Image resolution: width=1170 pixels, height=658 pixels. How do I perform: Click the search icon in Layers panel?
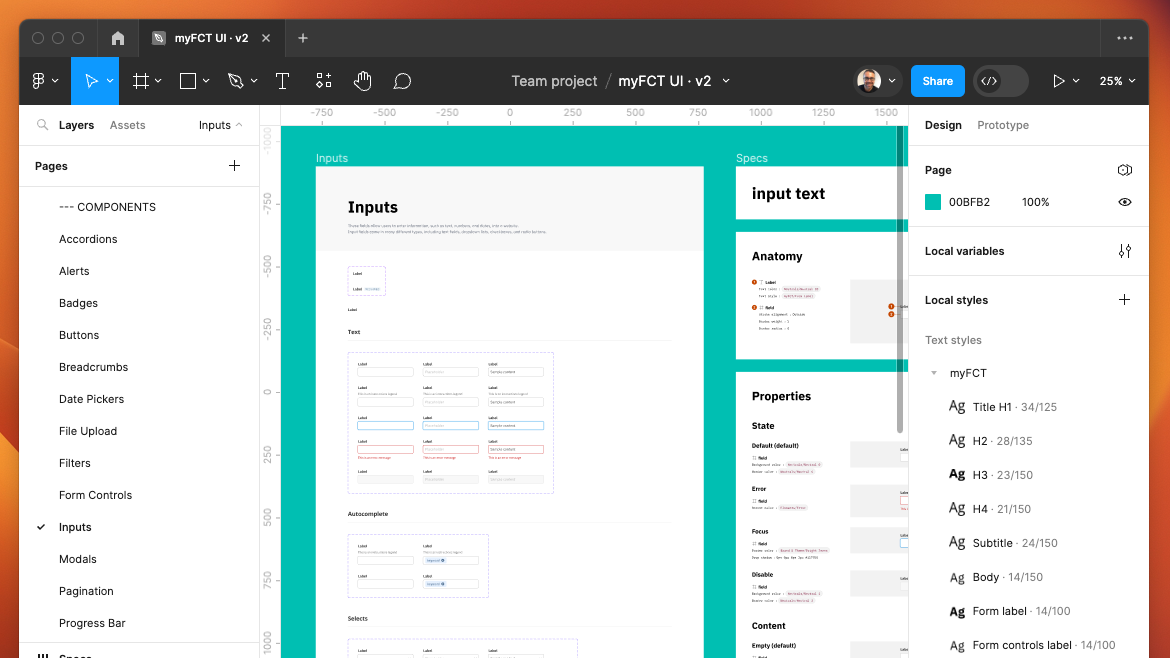click(42, 125)
